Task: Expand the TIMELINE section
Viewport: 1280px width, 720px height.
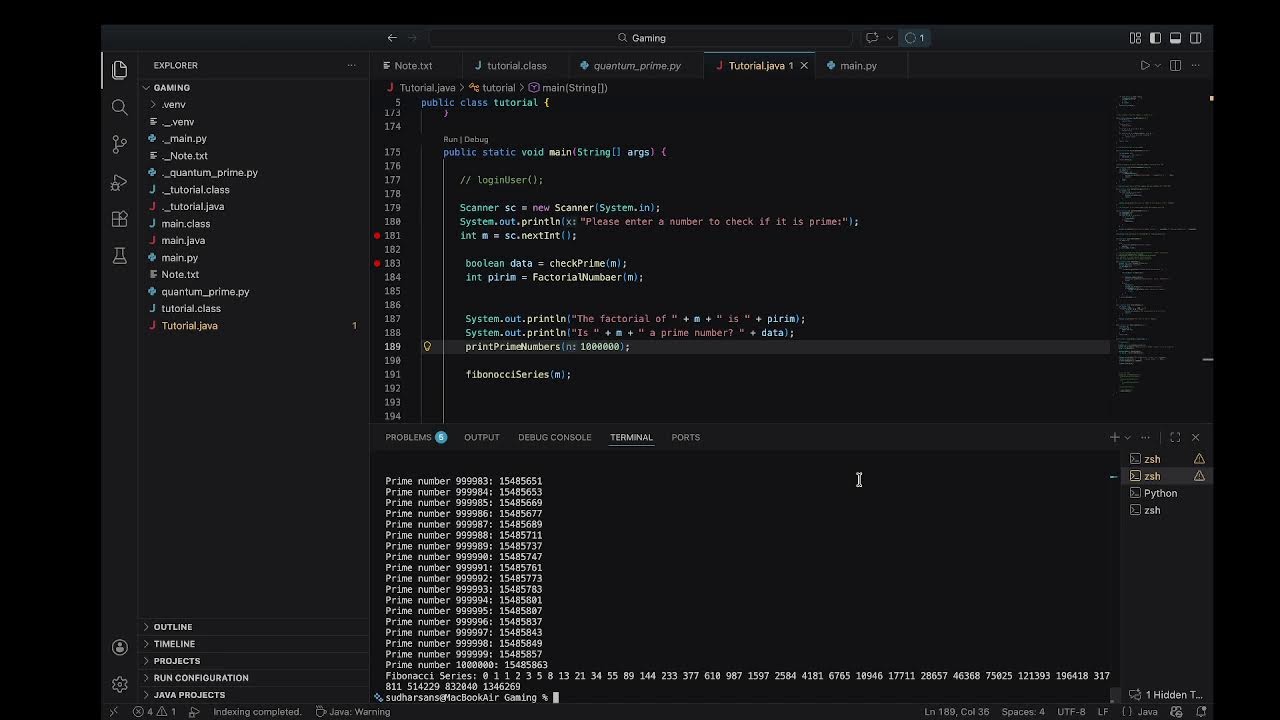Action: pos(255,644)
